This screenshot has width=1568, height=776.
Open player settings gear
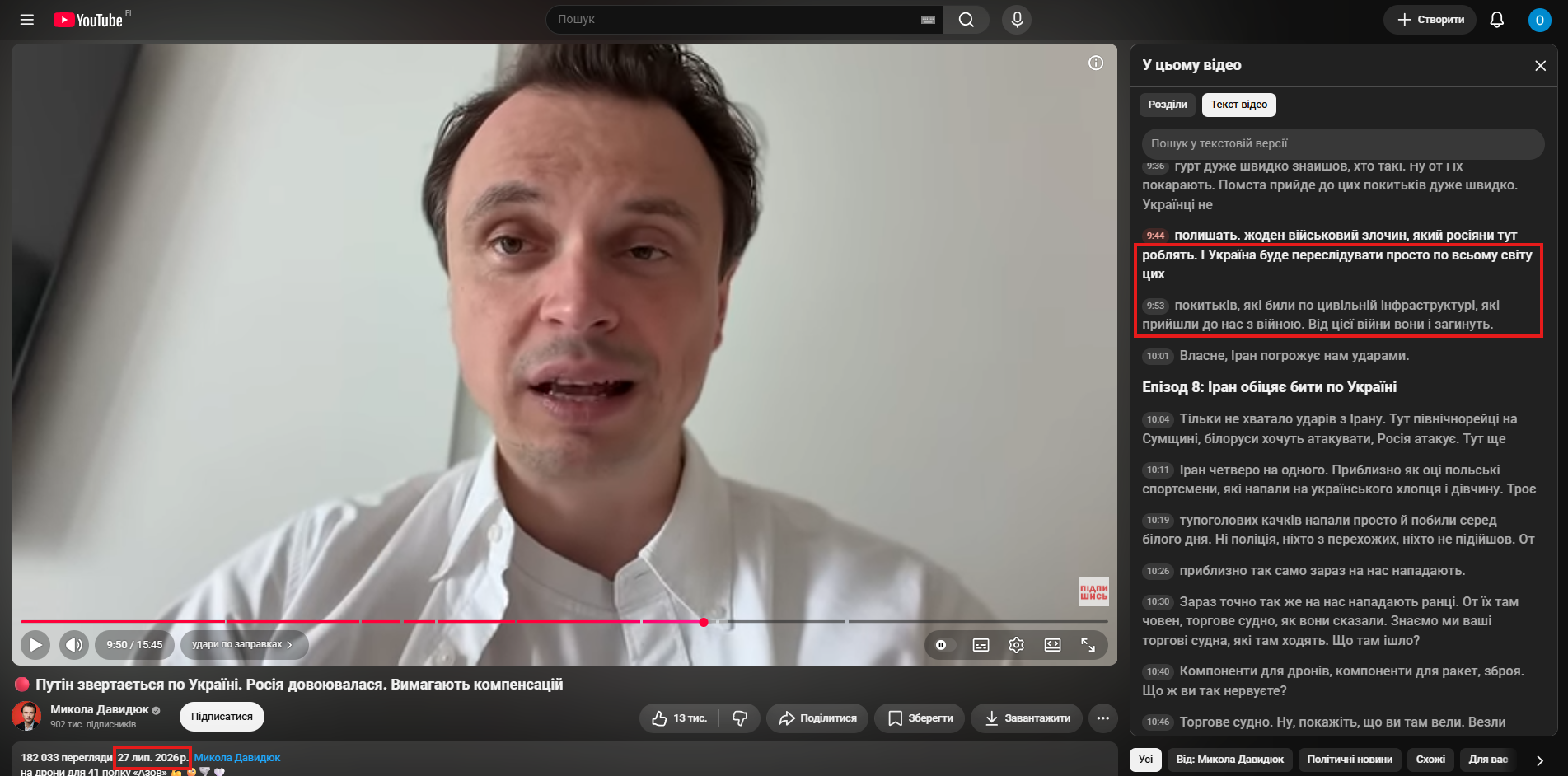tap(1017, 645)
